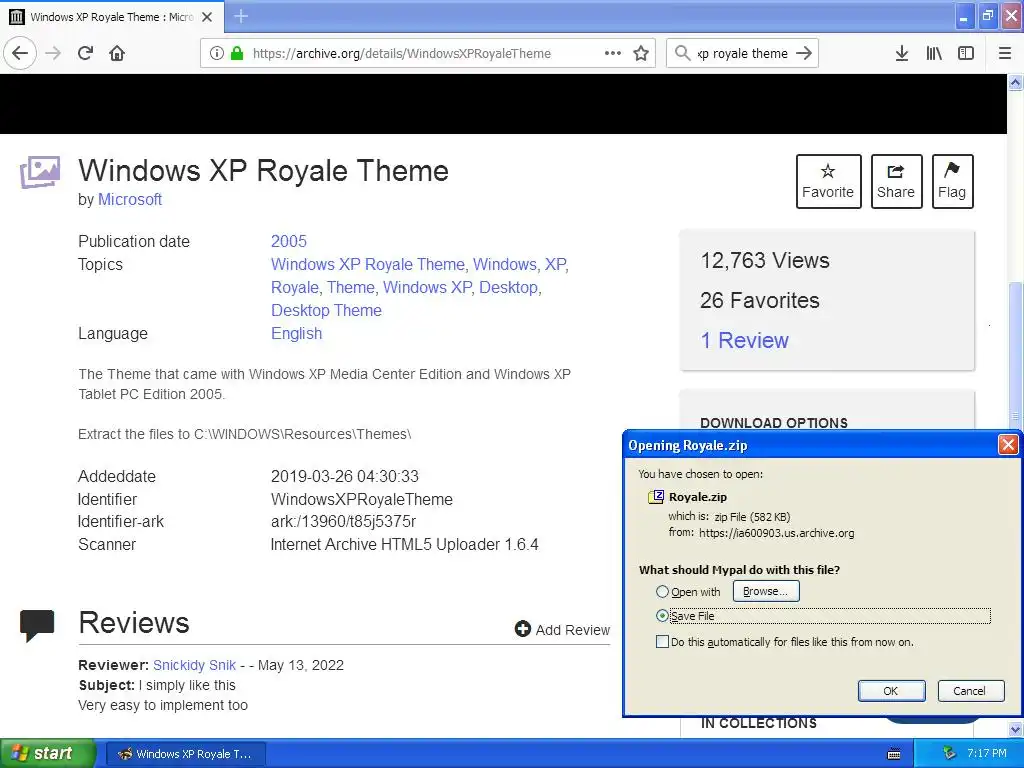Image resolution: width=1024 pixels, height=768 pixels.
Task: Click the page scrollbar up arrow
Action: [1016, 82]
